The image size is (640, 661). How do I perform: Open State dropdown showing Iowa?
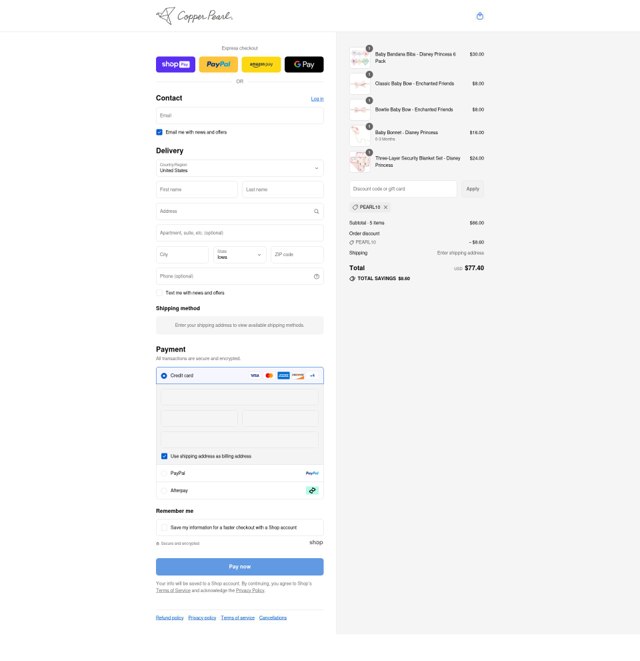(240, 255)
